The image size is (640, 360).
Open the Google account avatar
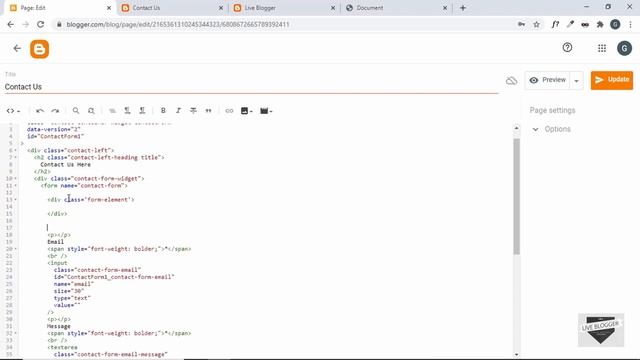pyautogui.click(x=624, y=49)
